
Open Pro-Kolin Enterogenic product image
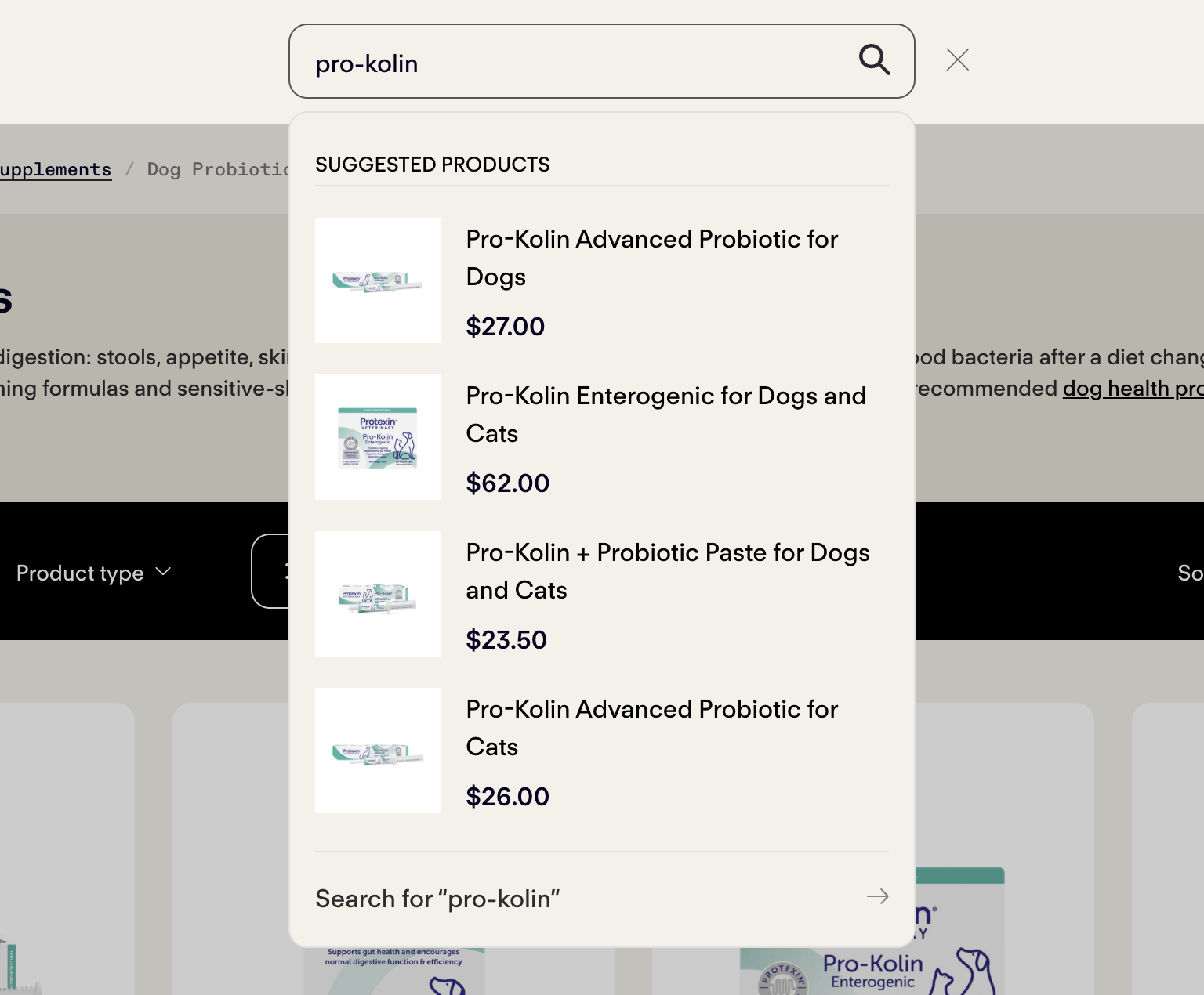coord(378,437)
